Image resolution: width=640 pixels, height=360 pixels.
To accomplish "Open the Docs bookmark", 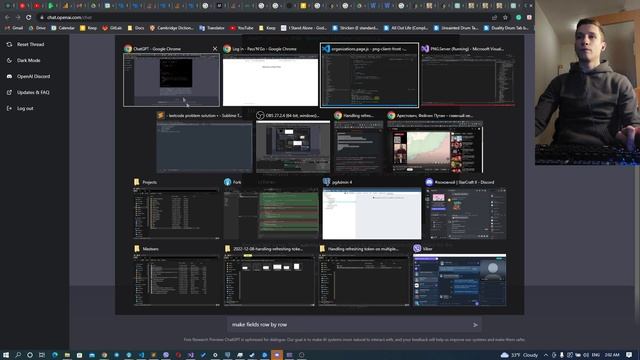I will pos(136,28).
